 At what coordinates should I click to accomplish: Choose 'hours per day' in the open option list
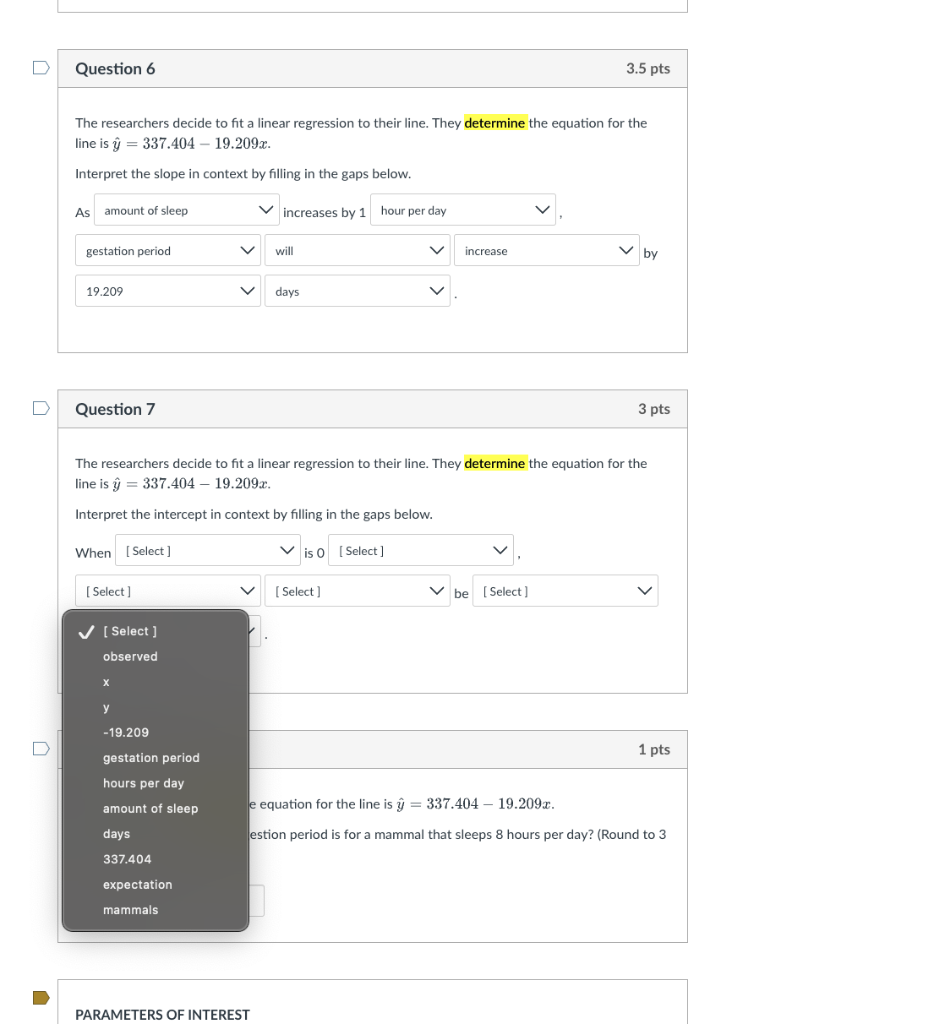(155, 784)
